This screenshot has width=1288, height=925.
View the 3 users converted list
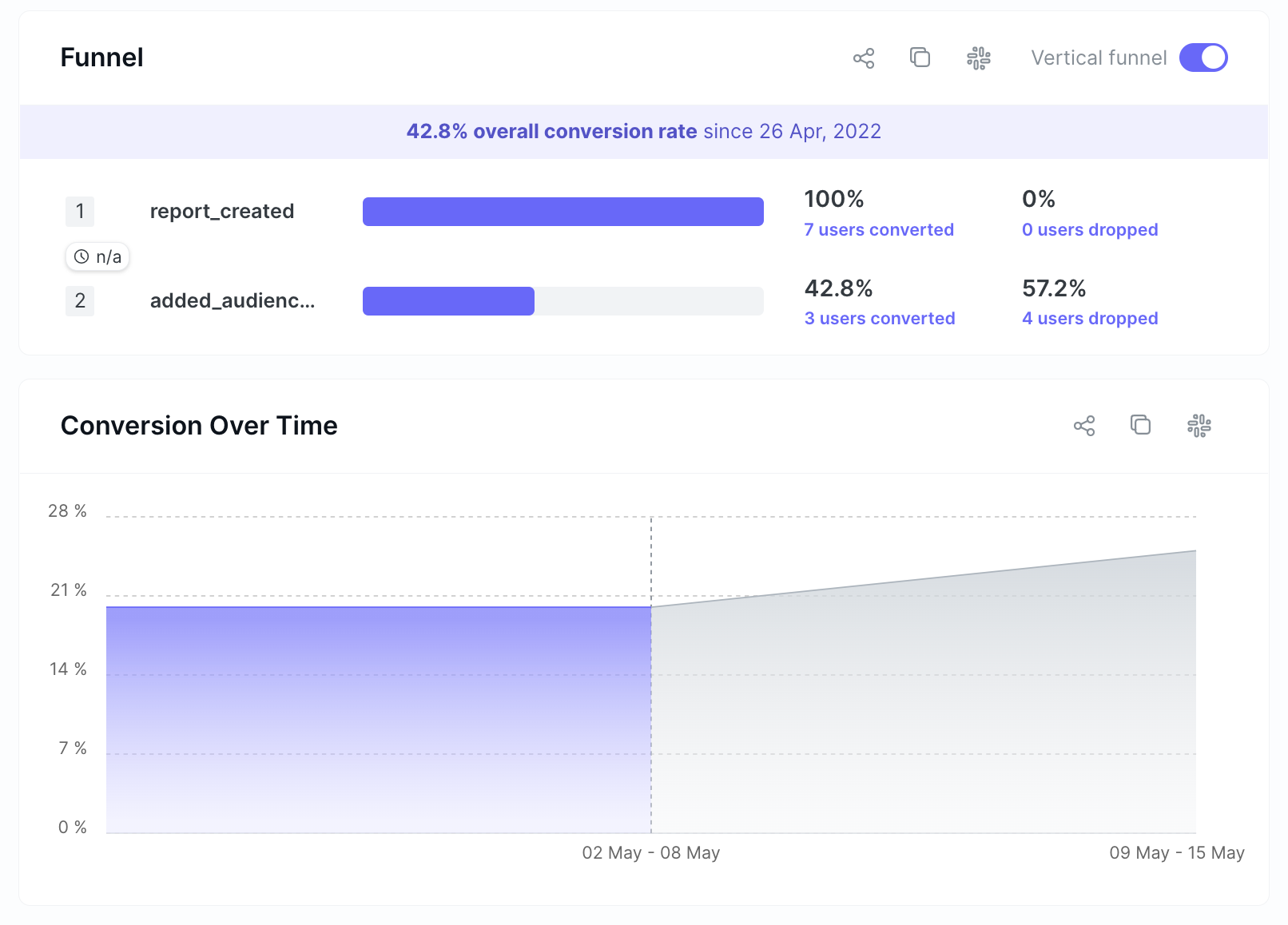tap(879, 319)
